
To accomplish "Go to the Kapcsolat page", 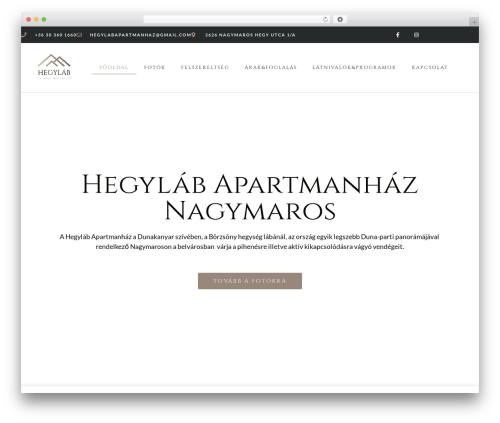I will pos(429,67).
